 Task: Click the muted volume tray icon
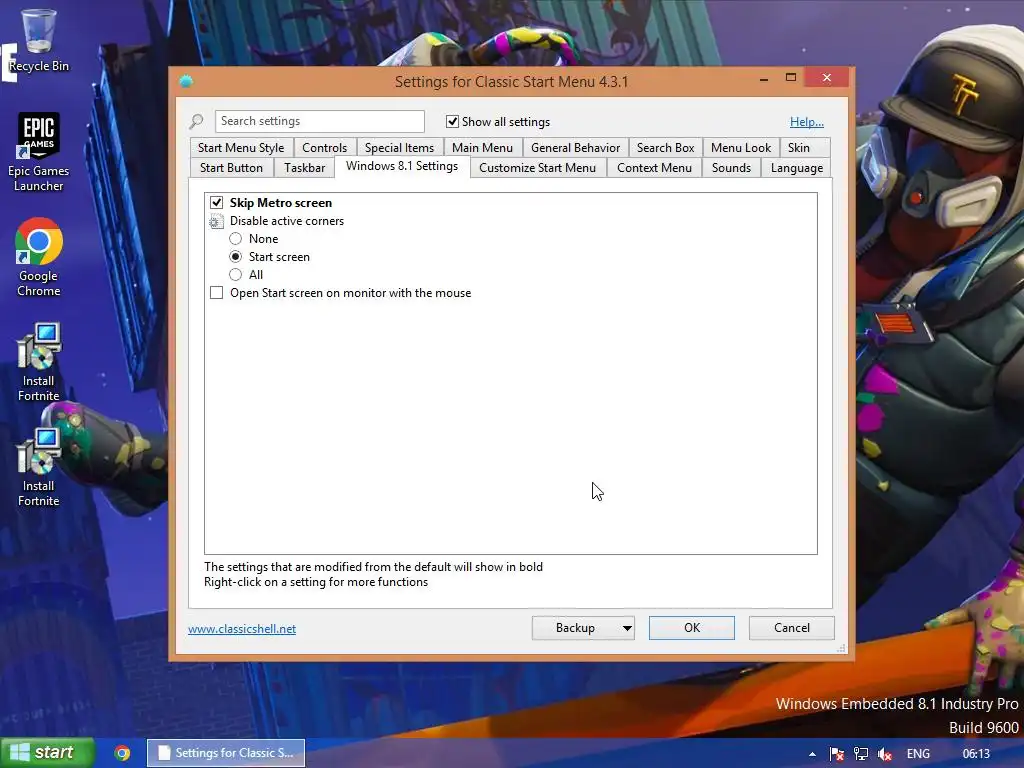pos(885,754)
